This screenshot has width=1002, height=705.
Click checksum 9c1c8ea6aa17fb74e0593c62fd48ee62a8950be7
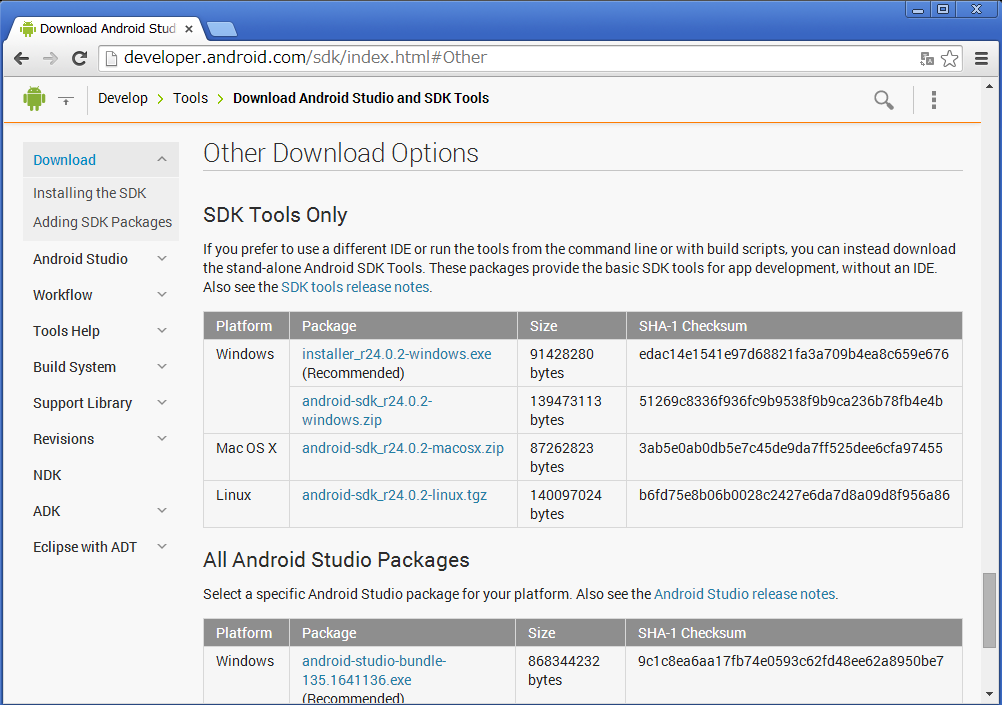click(x=790, y=661)
